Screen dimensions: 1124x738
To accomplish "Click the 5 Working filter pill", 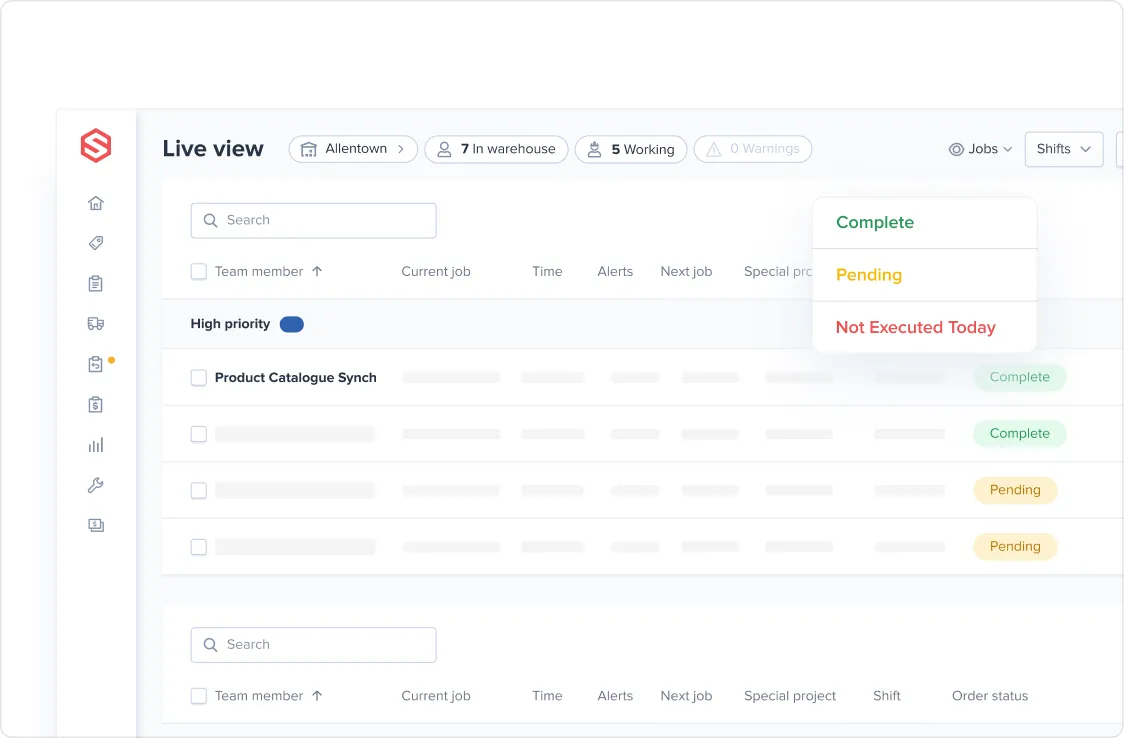I will [631, 148].
